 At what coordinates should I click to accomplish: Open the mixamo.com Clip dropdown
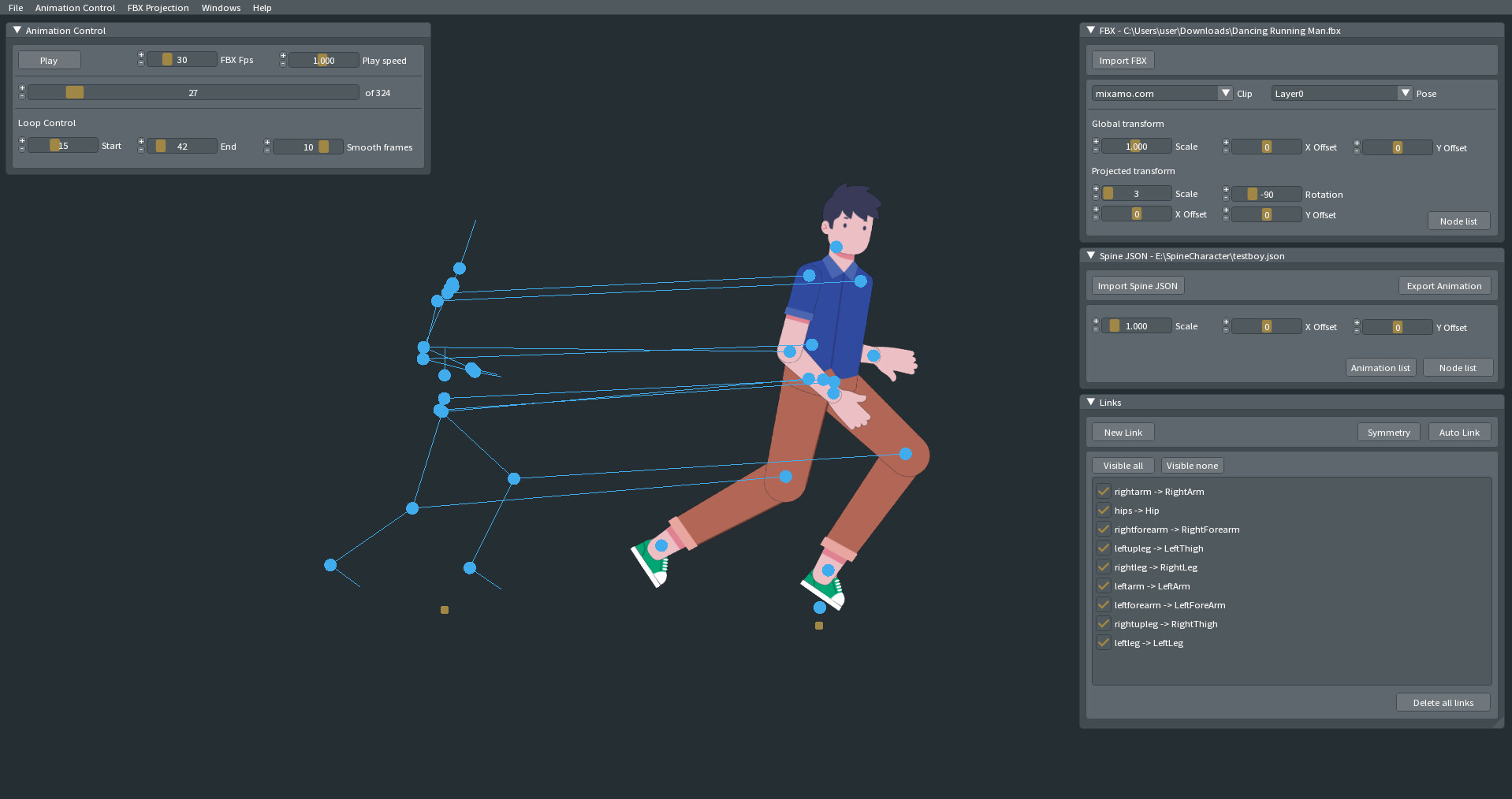point(1225,93)
